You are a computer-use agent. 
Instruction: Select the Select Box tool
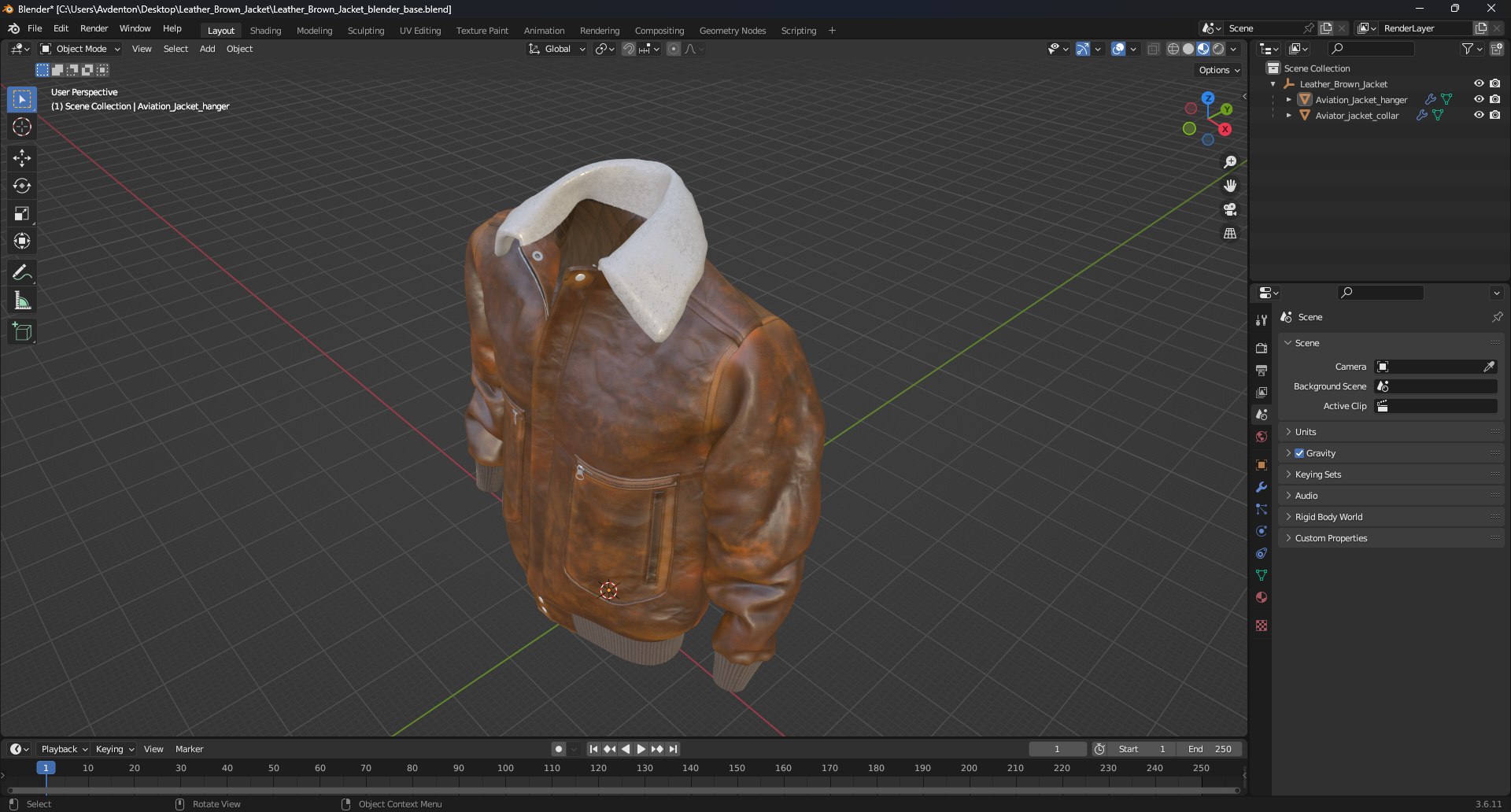(22, 99)
